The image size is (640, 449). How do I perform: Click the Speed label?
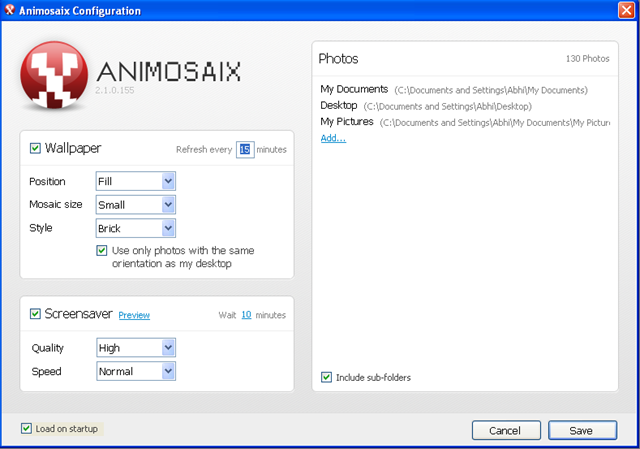[47, 371]
